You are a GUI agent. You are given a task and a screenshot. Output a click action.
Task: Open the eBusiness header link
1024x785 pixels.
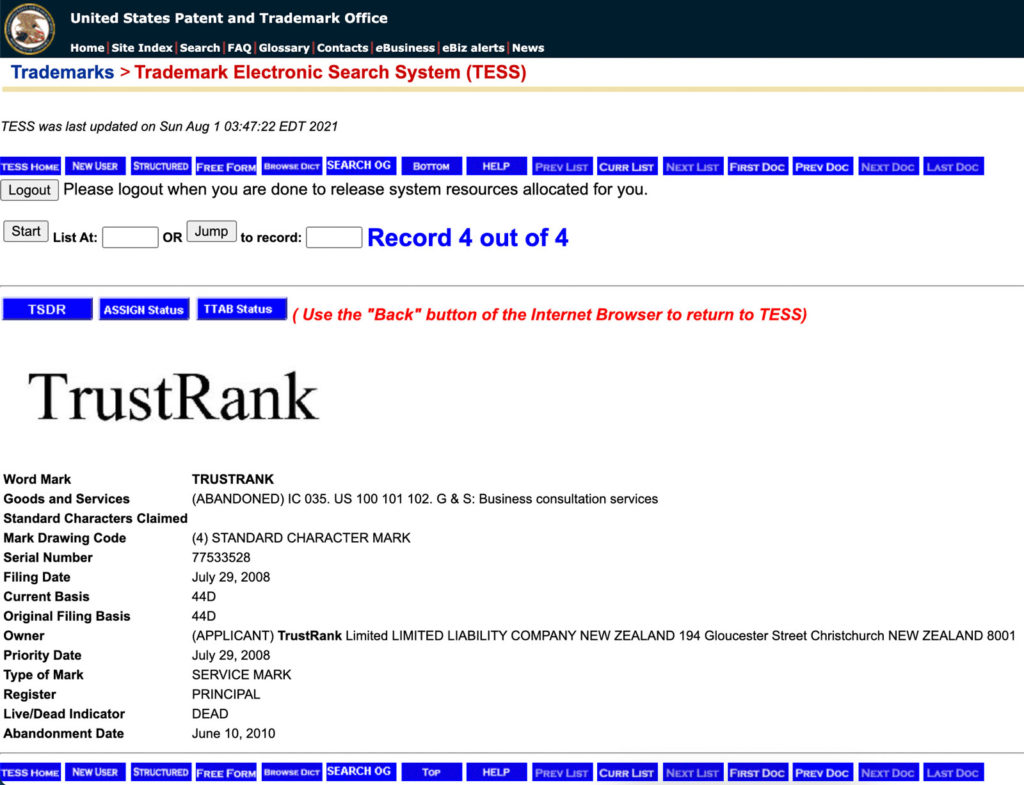click(405, 48)
